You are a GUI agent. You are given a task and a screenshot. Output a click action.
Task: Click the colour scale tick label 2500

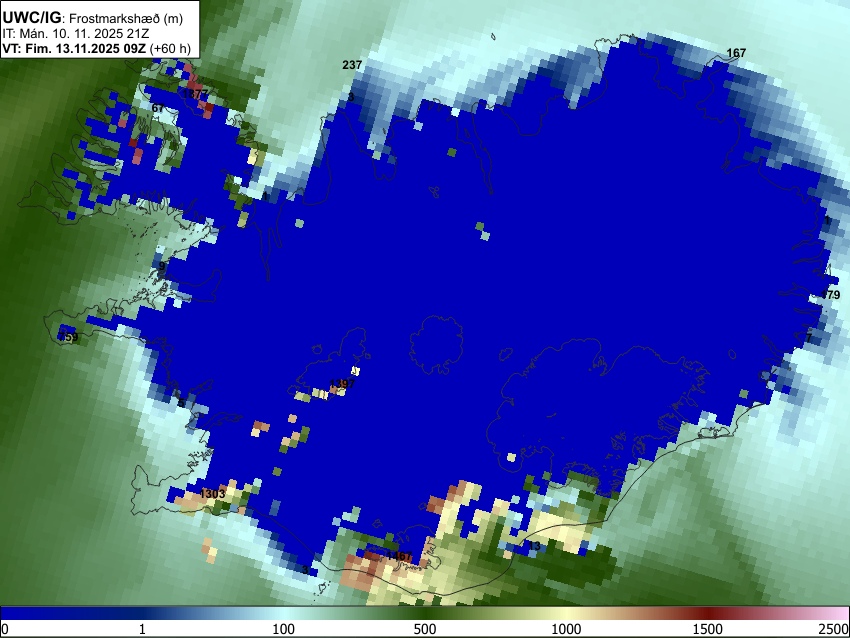(x=835, y=629)
